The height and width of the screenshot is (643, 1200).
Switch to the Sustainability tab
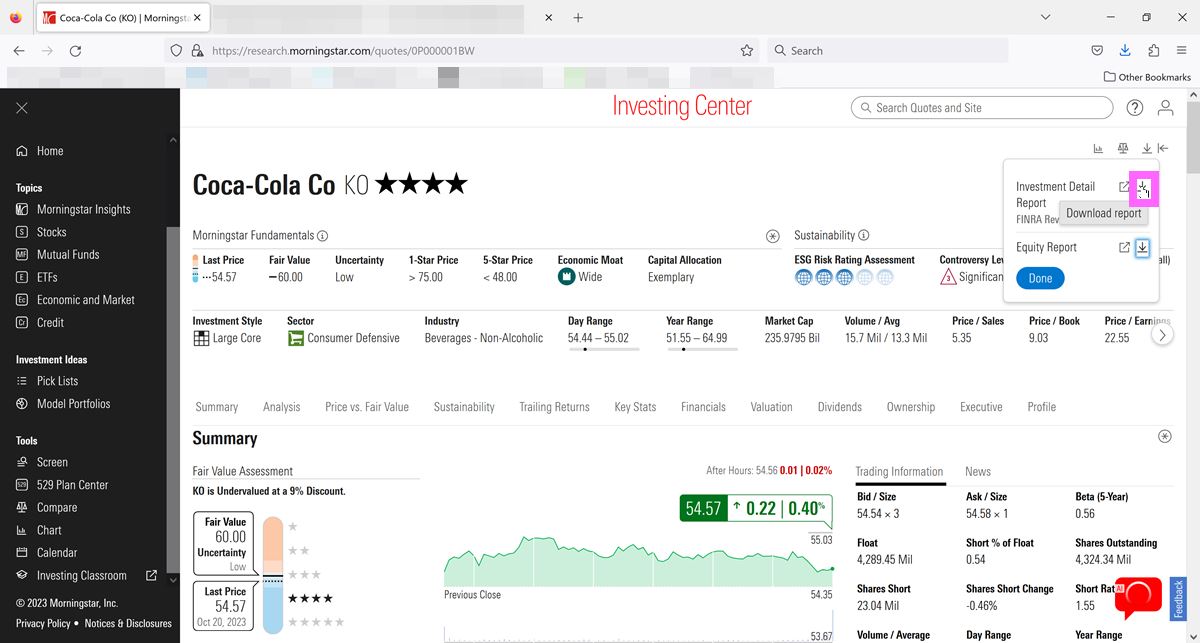tap(464, 407)
